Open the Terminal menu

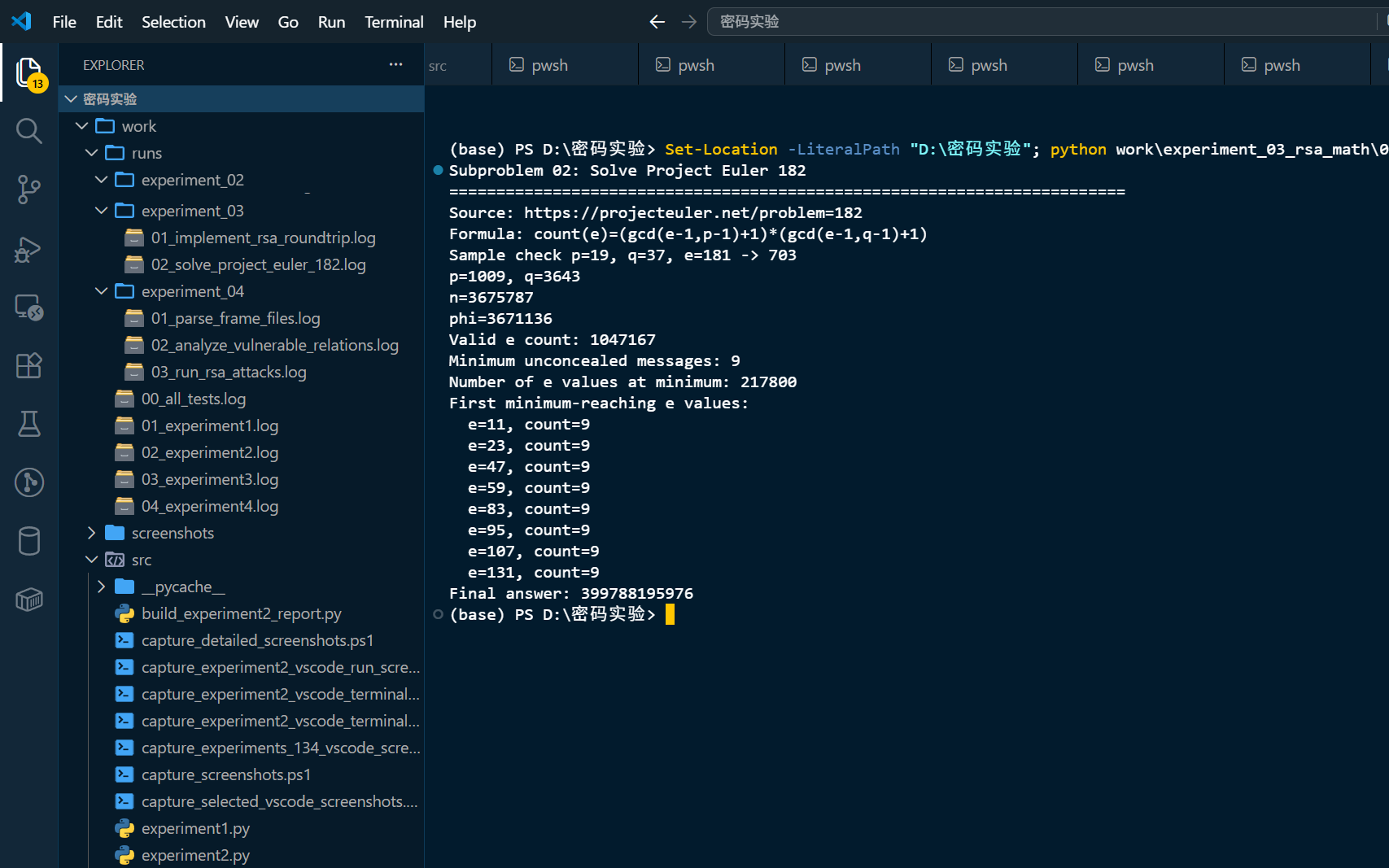tap(394, 22)
